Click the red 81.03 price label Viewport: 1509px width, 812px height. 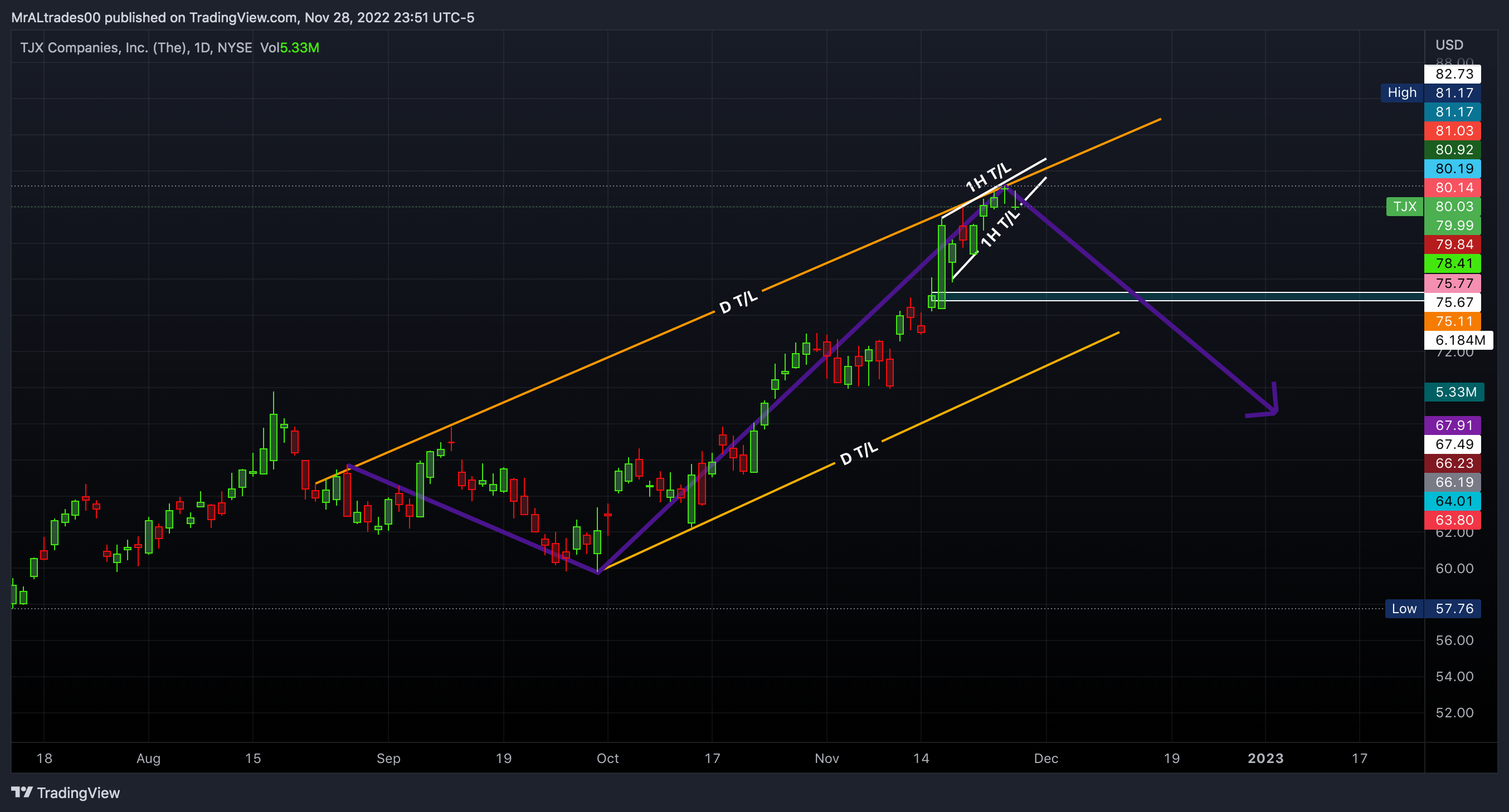(1453, 130)
